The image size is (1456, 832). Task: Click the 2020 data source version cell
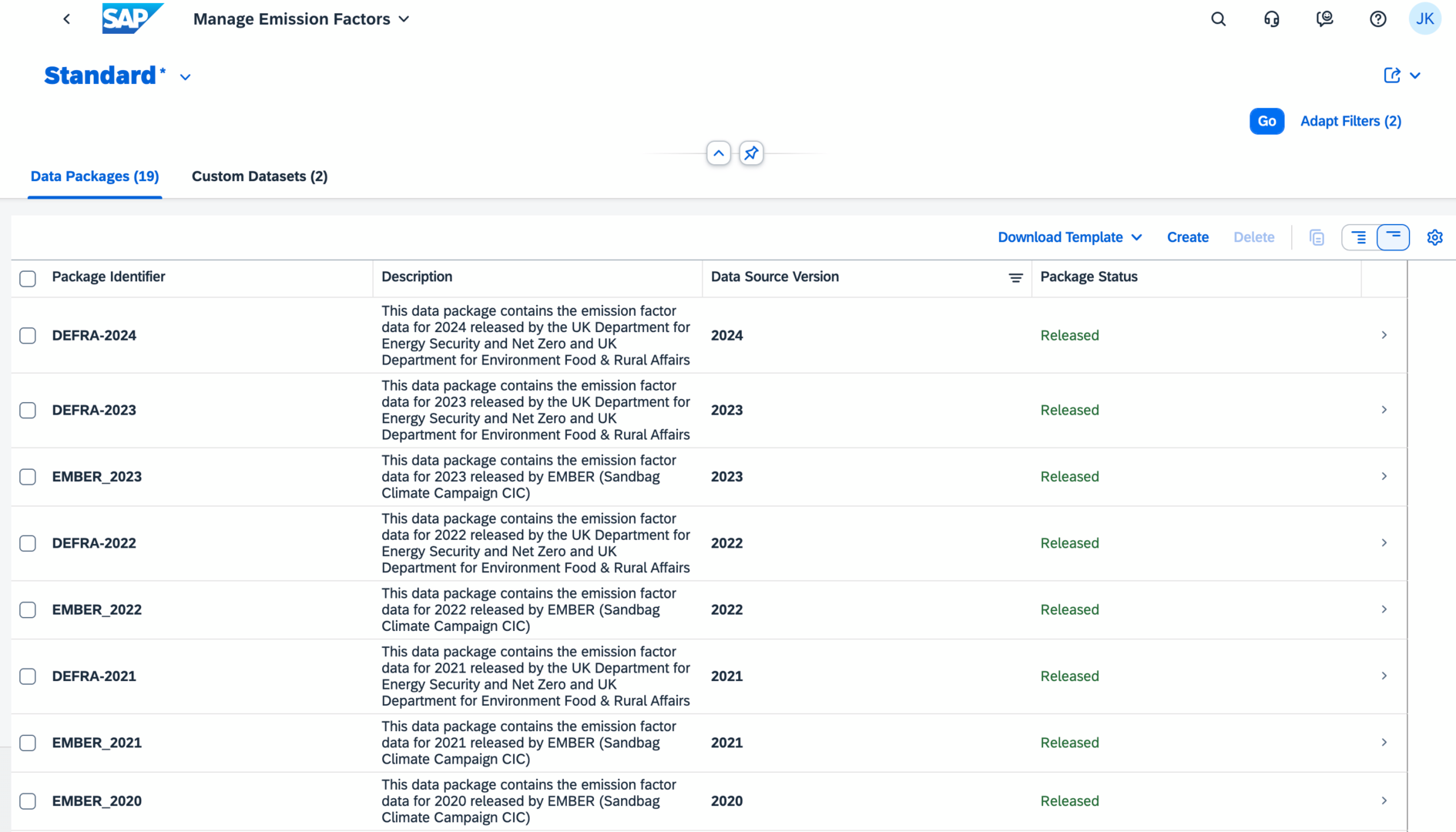coord(726,801)
